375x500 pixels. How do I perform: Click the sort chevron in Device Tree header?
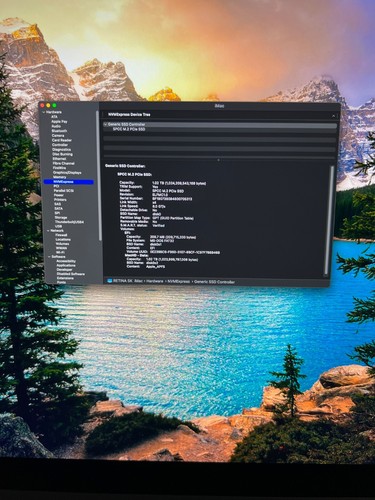tap(333, 115)
